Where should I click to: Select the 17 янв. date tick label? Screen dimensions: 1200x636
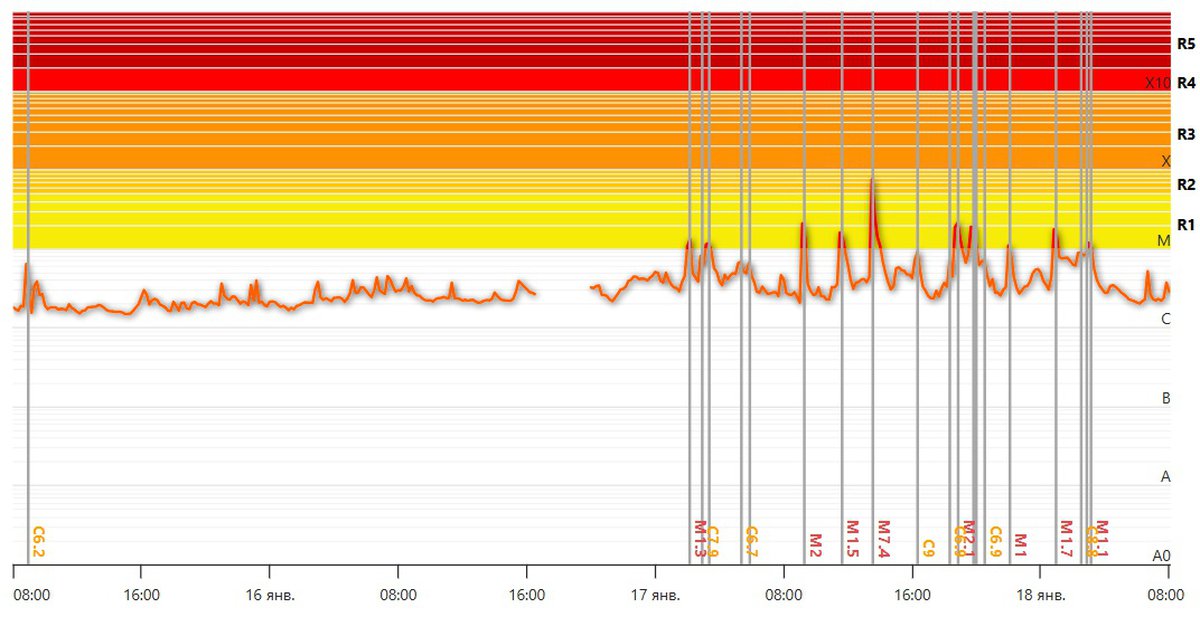655,595
